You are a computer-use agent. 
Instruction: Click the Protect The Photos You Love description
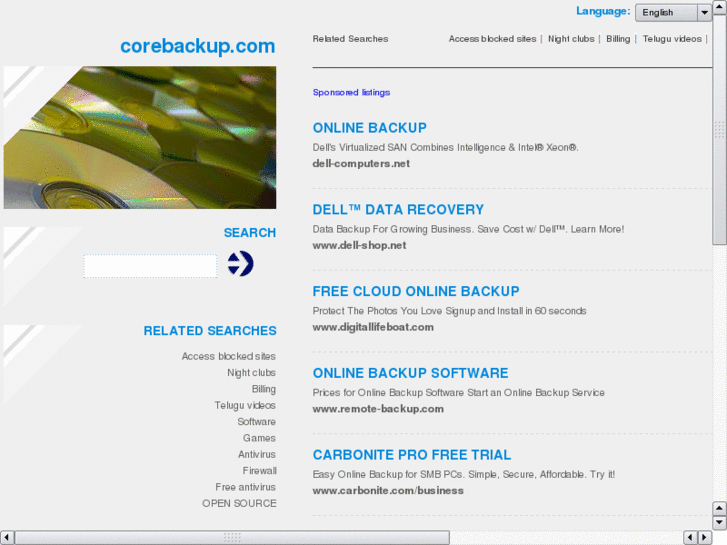[x=449, y=311]
